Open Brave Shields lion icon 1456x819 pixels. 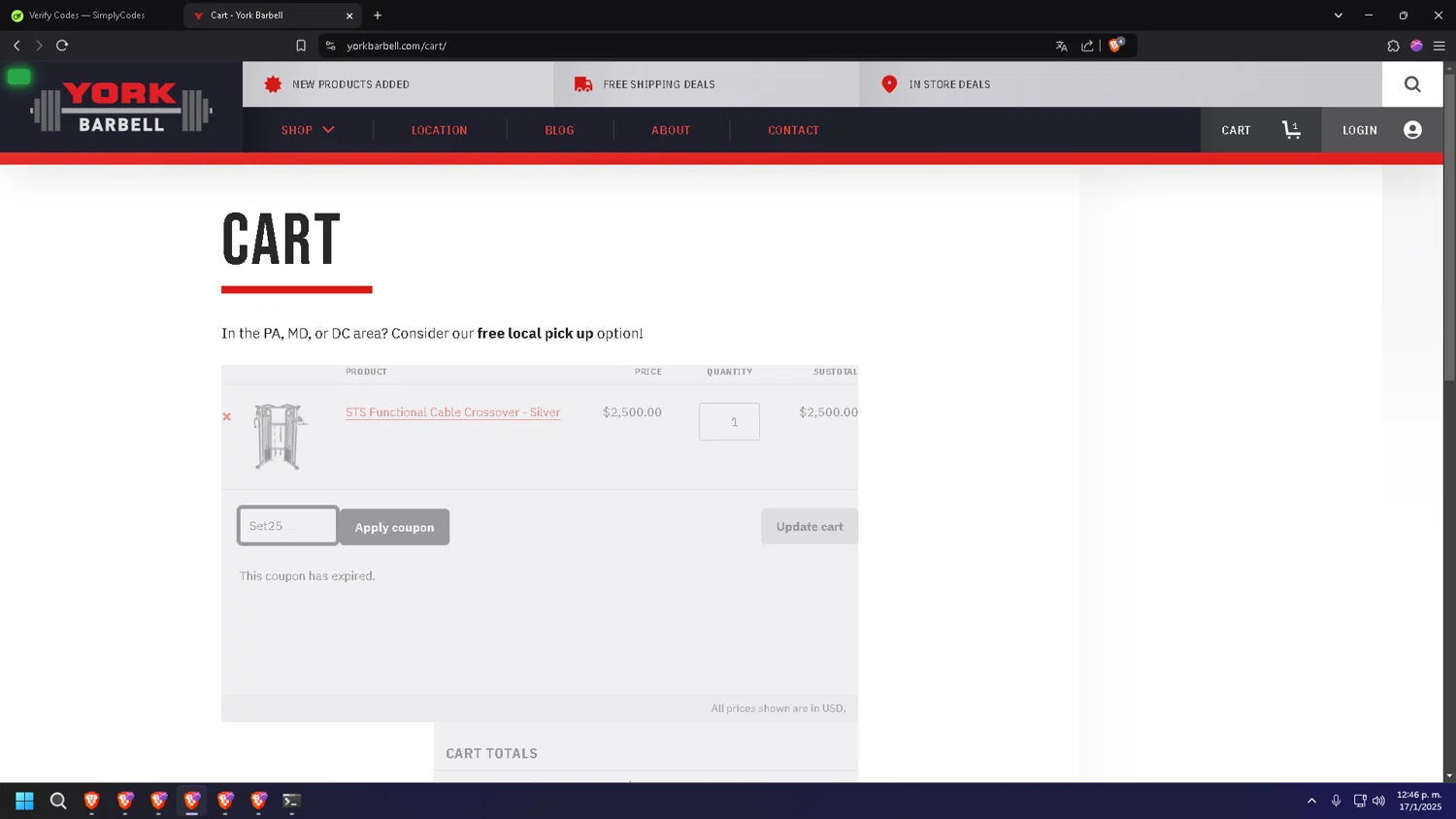pyautogui.click(x=1115, y=45)
